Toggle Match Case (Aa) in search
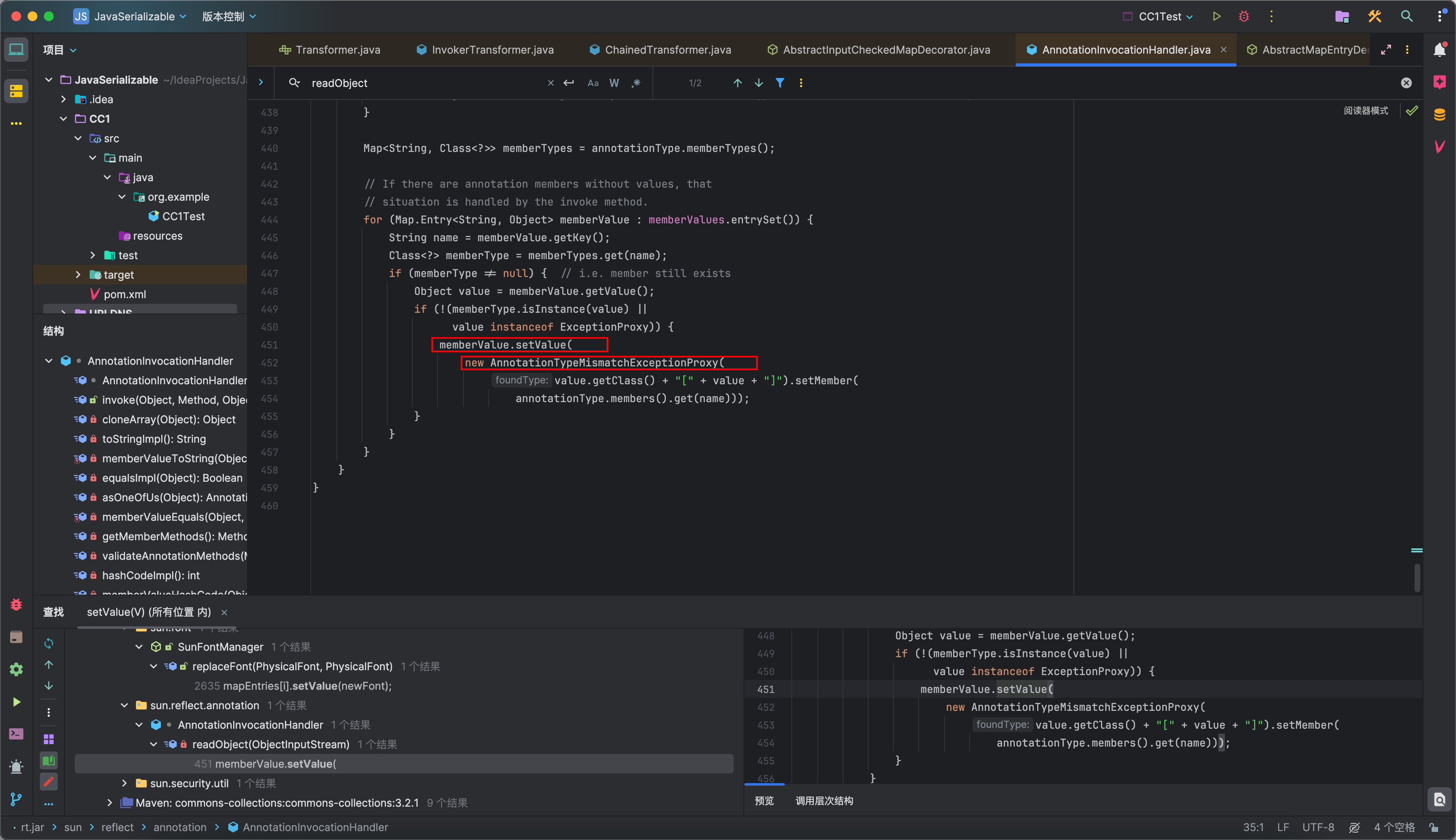The height and width of the screenshot is (840, 1456). pos(593,83)
